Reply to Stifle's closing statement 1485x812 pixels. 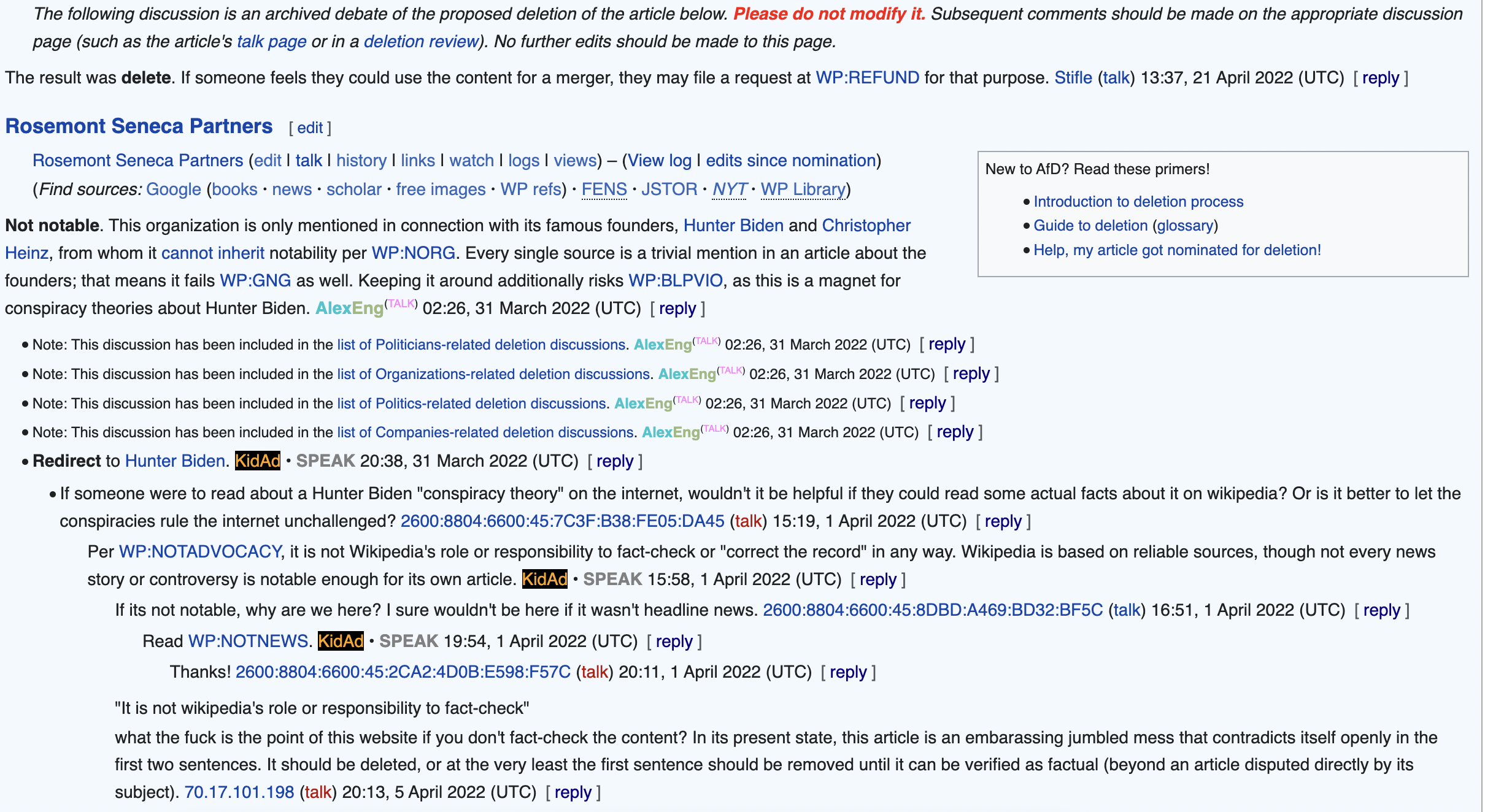point(1381,78)
